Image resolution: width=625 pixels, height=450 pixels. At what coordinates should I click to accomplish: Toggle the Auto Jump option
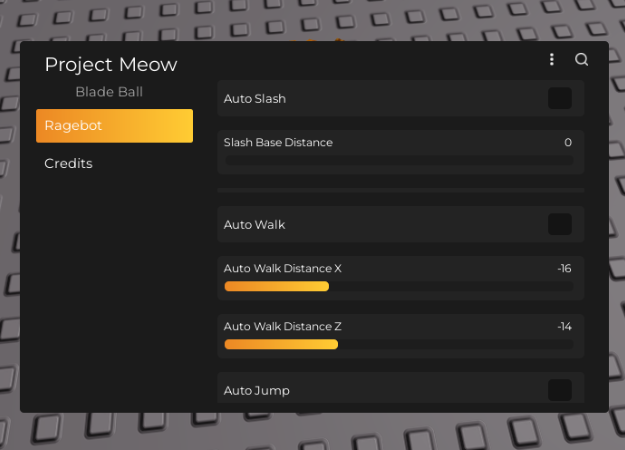click(560, 390)
